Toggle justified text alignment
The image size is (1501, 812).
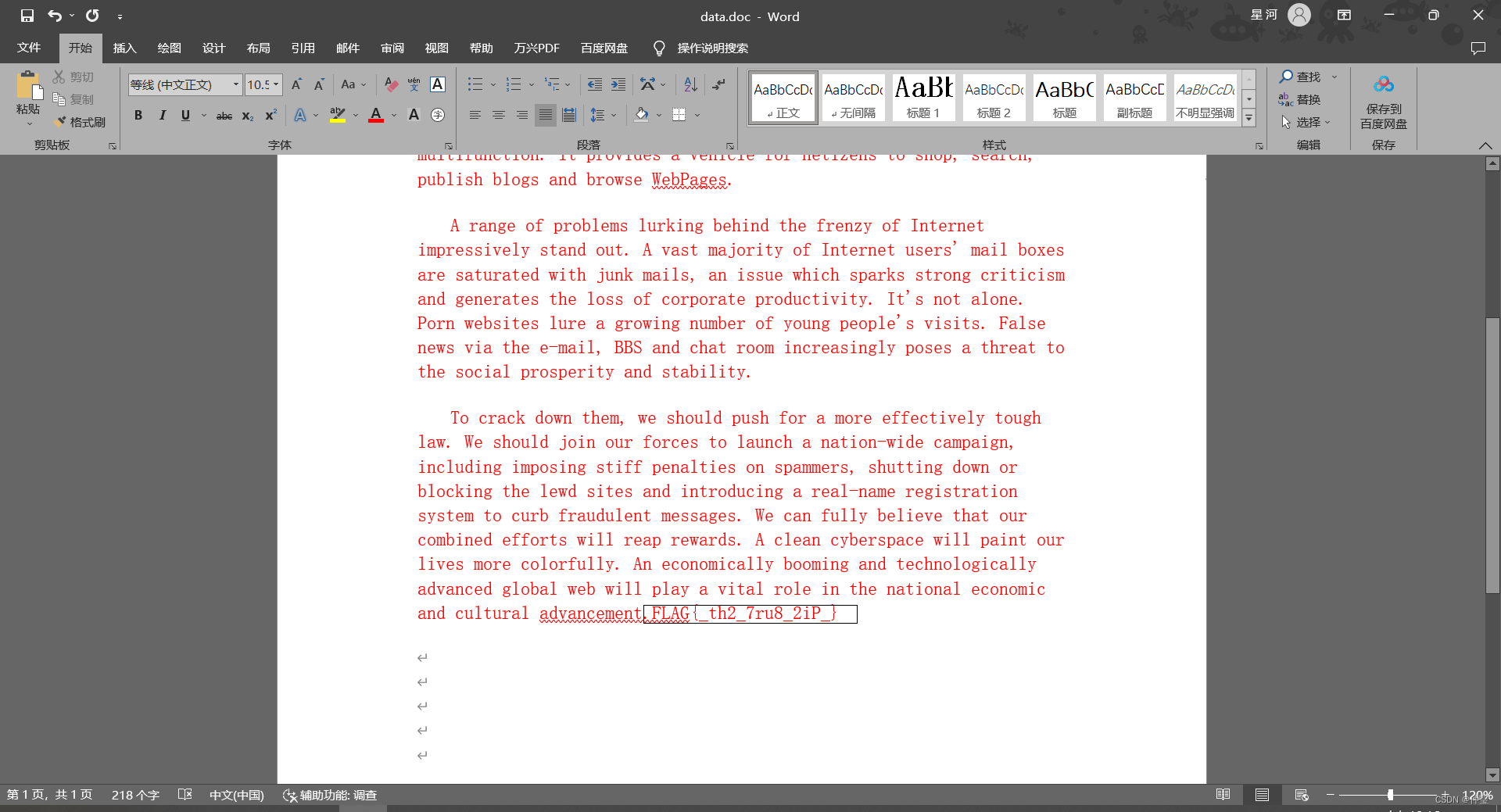546,115
